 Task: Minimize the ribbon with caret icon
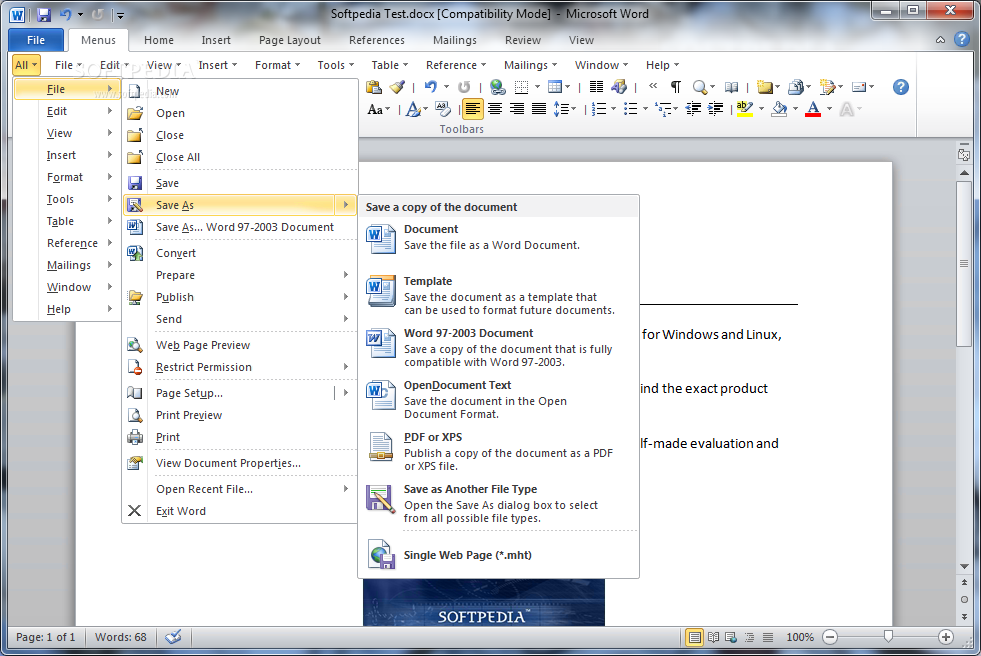coord(940,39)
